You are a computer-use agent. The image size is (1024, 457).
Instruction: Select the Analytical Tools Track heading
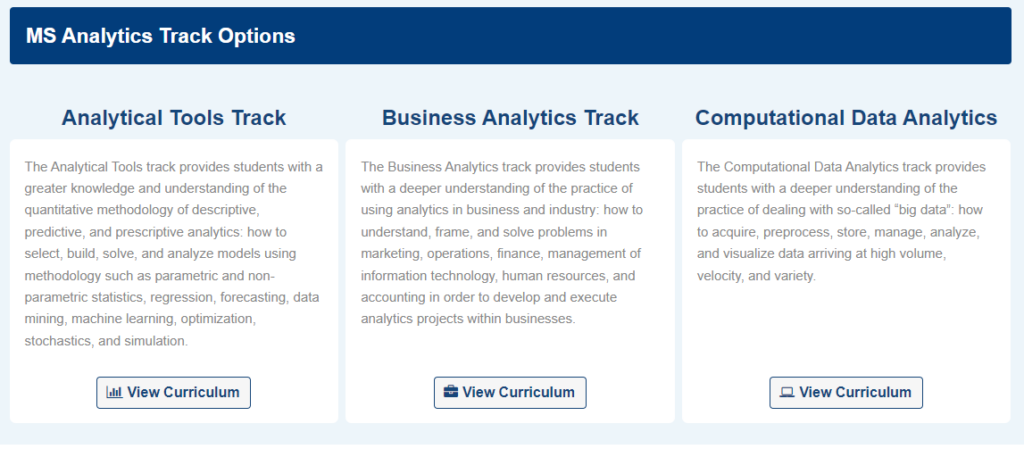(x=174, y=118)
